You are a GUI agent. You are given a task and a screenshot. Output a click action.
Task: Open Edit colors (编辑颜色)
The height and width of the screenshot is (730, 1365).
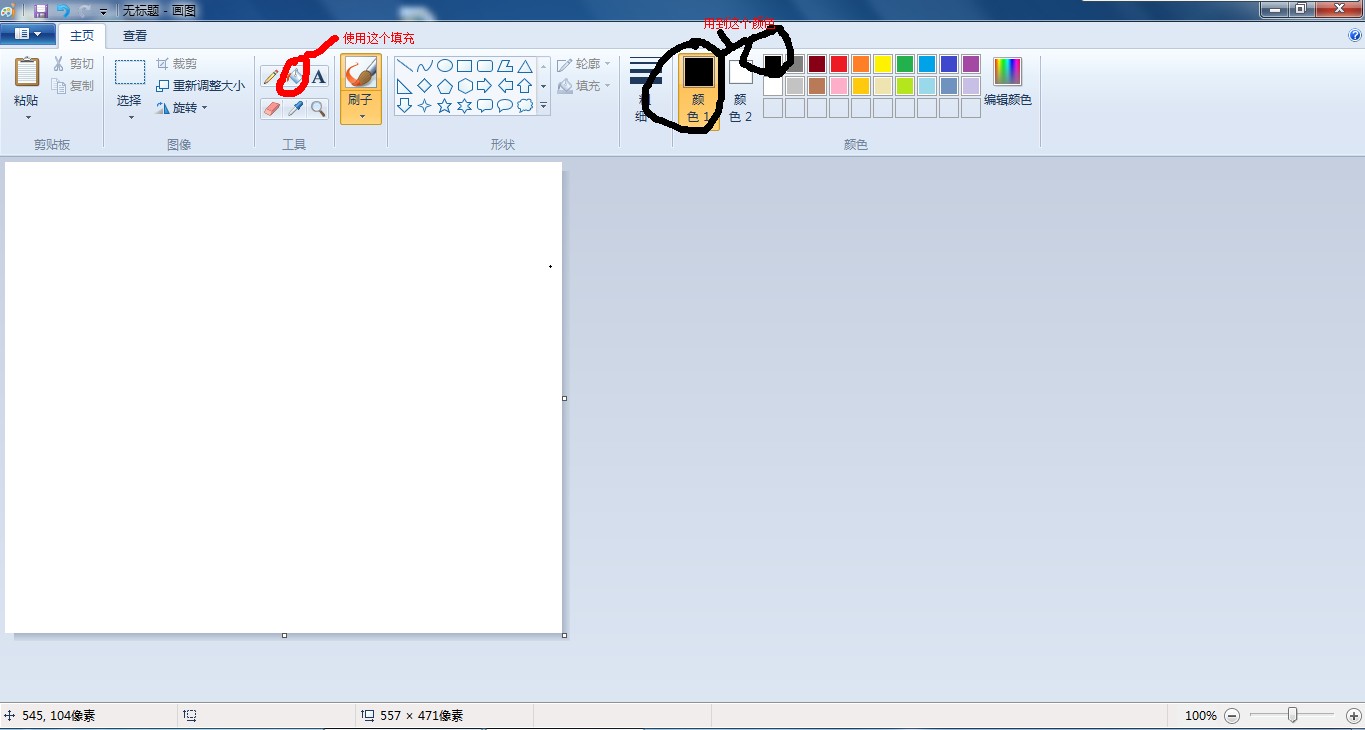[x=1008, y=82]
